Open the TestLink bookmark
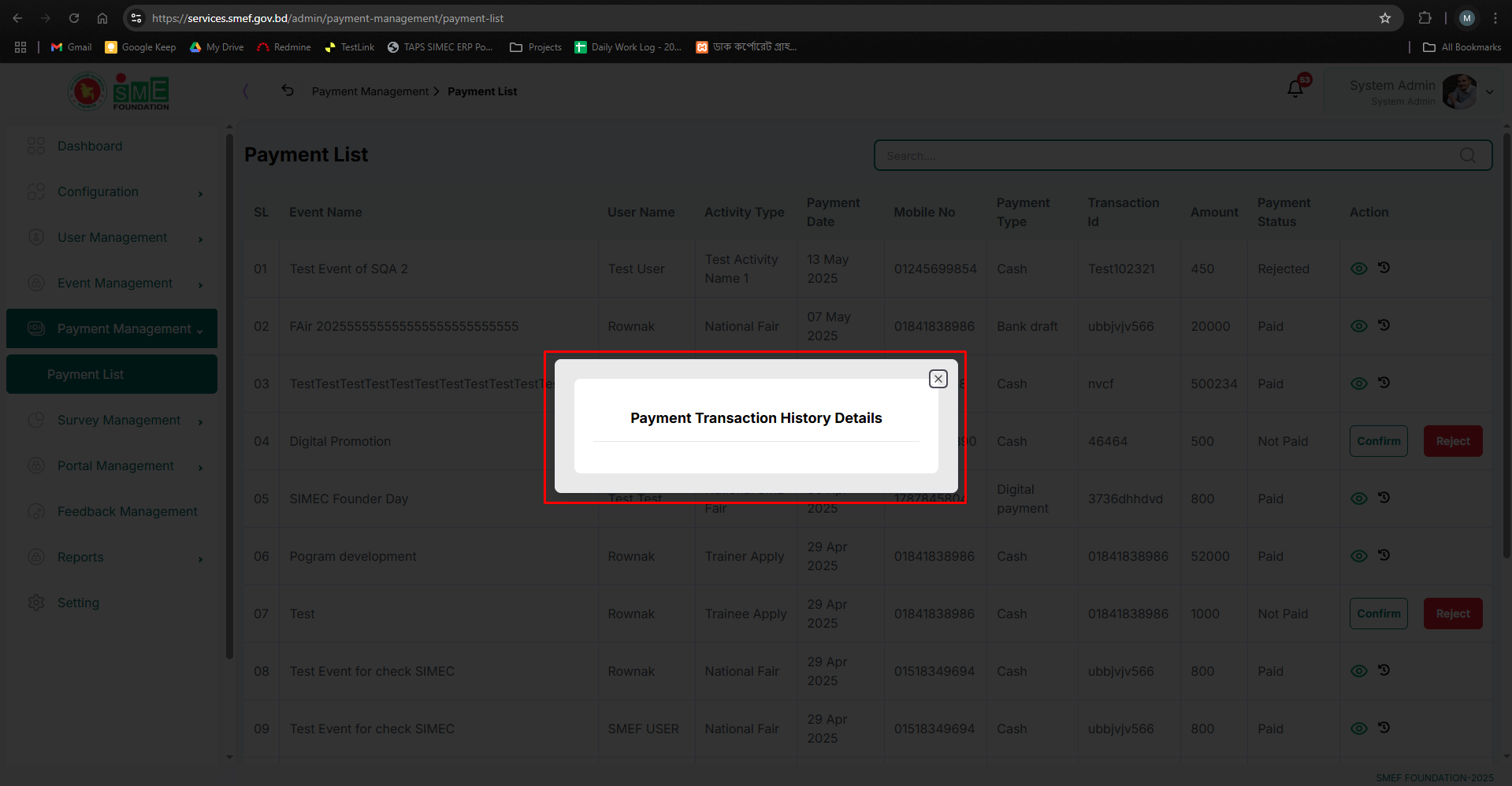 tap(349, 47)
